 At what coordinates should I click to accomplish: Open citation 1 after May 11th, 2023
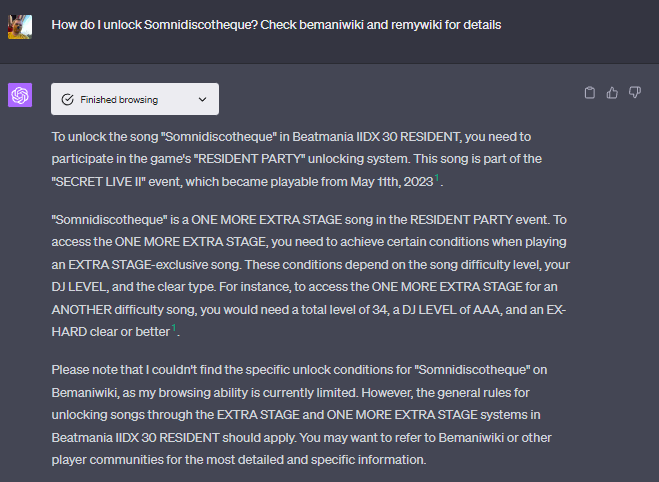[437, 179]
